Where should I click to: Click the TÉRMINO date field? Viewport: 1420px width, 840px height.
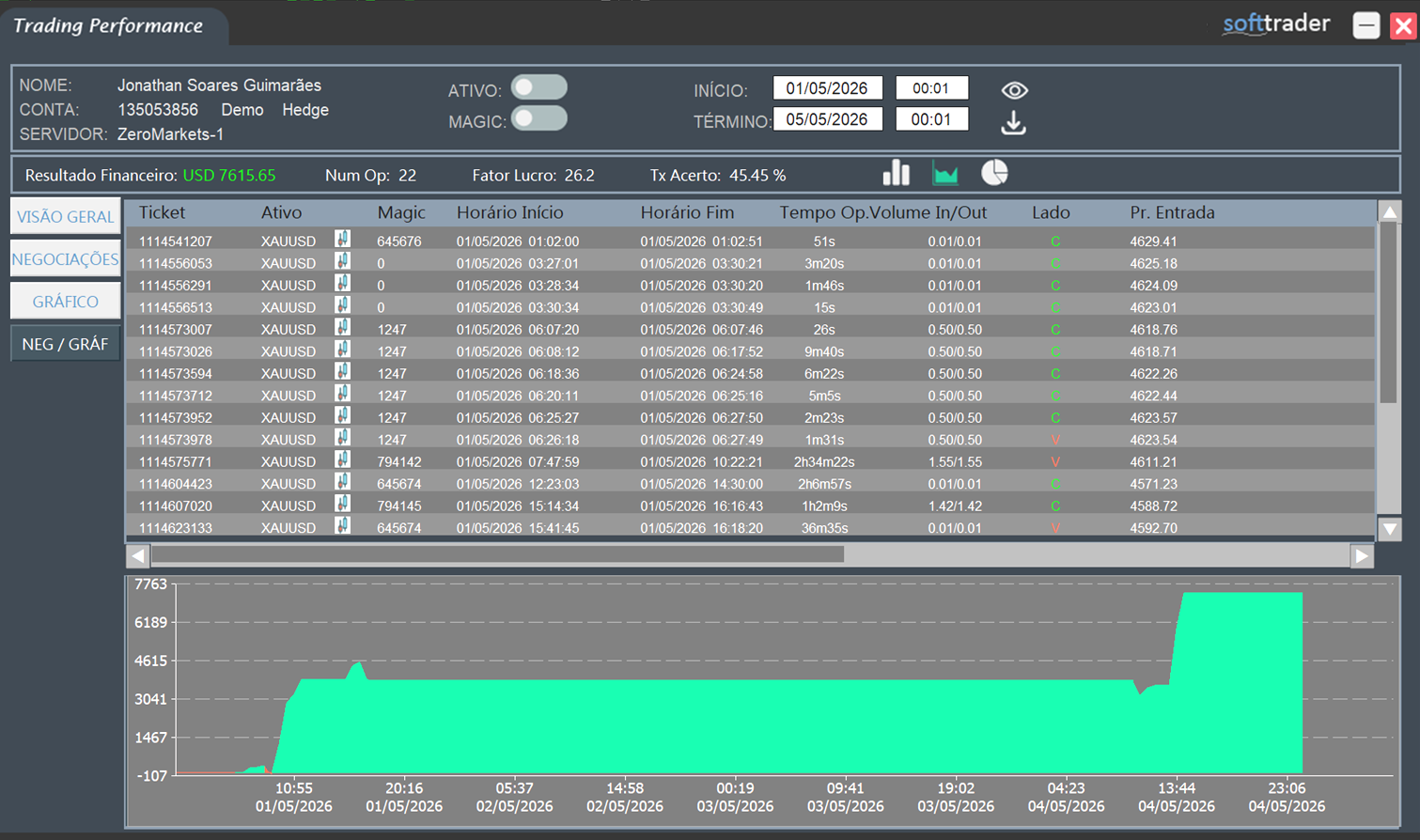(x=827, y=119)
